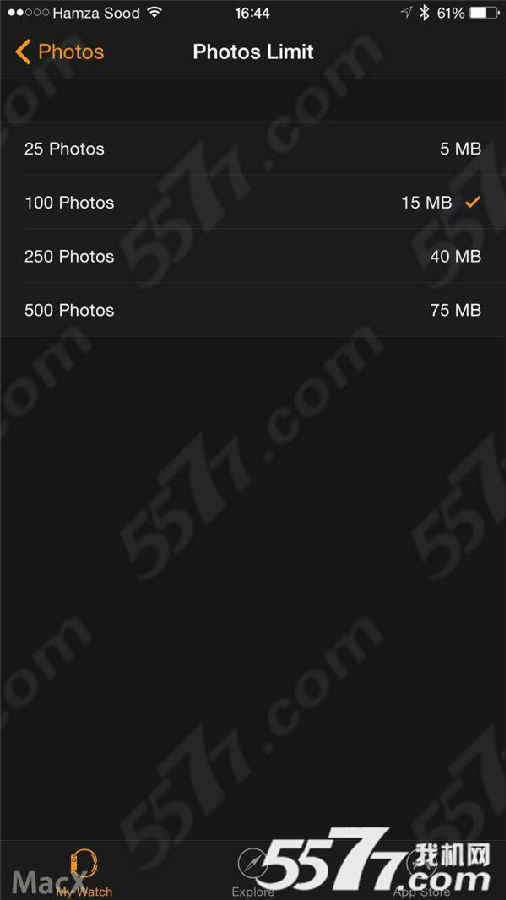Viewport: 506px width, 900px height.
Task: Open the App Store tab icon
Action: point(421,863)
